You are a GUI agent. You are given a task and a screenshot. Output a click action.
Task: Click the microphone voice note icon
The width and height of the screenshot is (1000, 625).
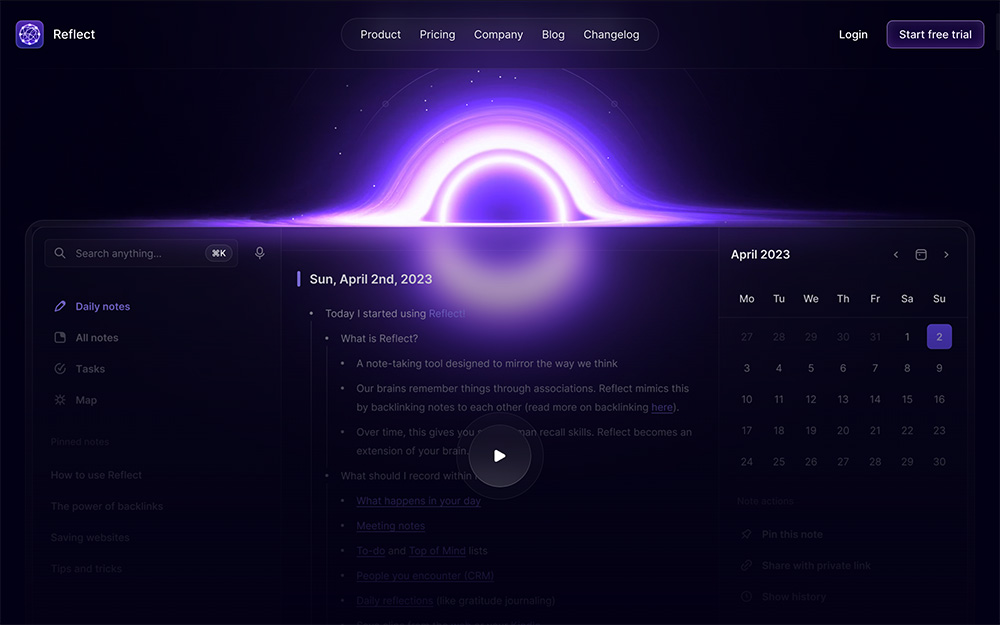tap(260, 253)
